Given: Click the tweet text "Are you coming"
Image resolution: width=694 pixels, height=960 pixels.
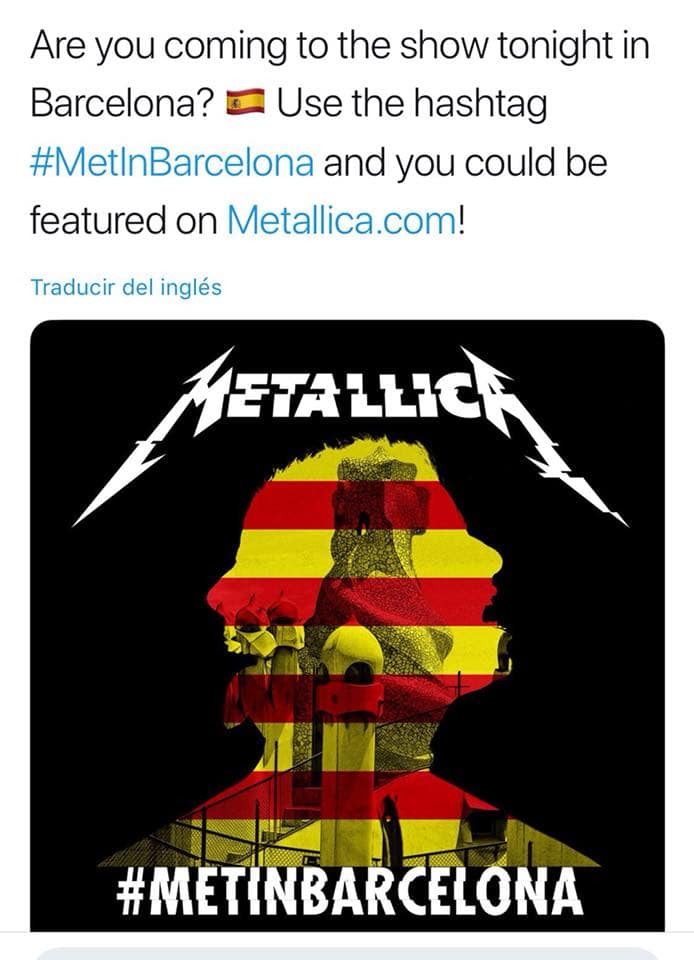Looking at the screenshot, I should click(x=159, y=47).
